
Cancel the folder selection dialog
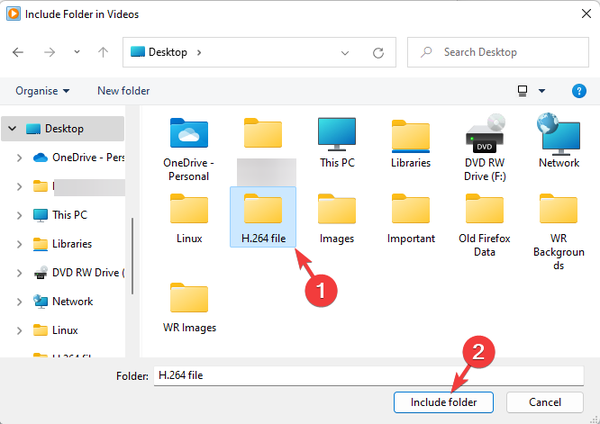(545, 402)
